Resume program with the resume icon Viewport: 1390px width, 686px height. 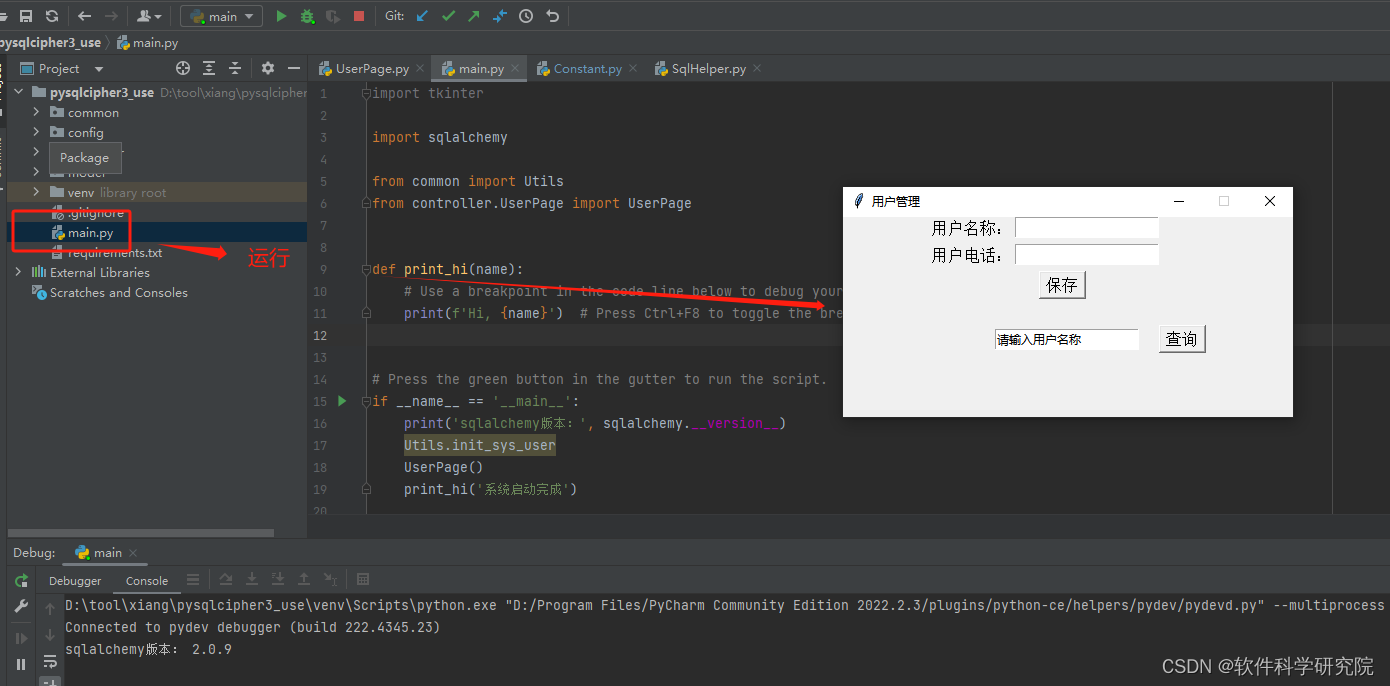coord(21,638)
